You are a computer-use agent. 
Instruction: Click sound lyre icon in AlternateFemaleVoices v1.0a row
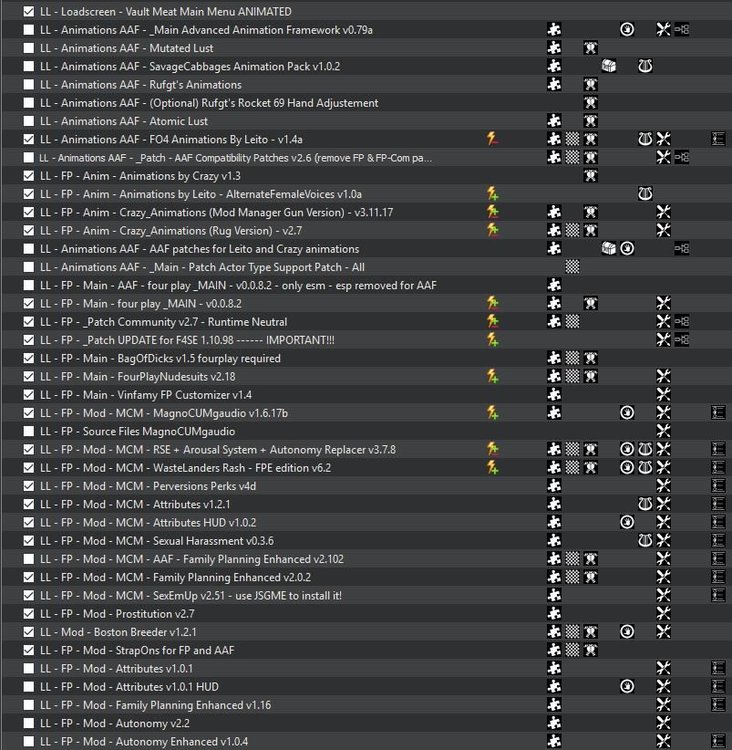click(x=645, y=194)
